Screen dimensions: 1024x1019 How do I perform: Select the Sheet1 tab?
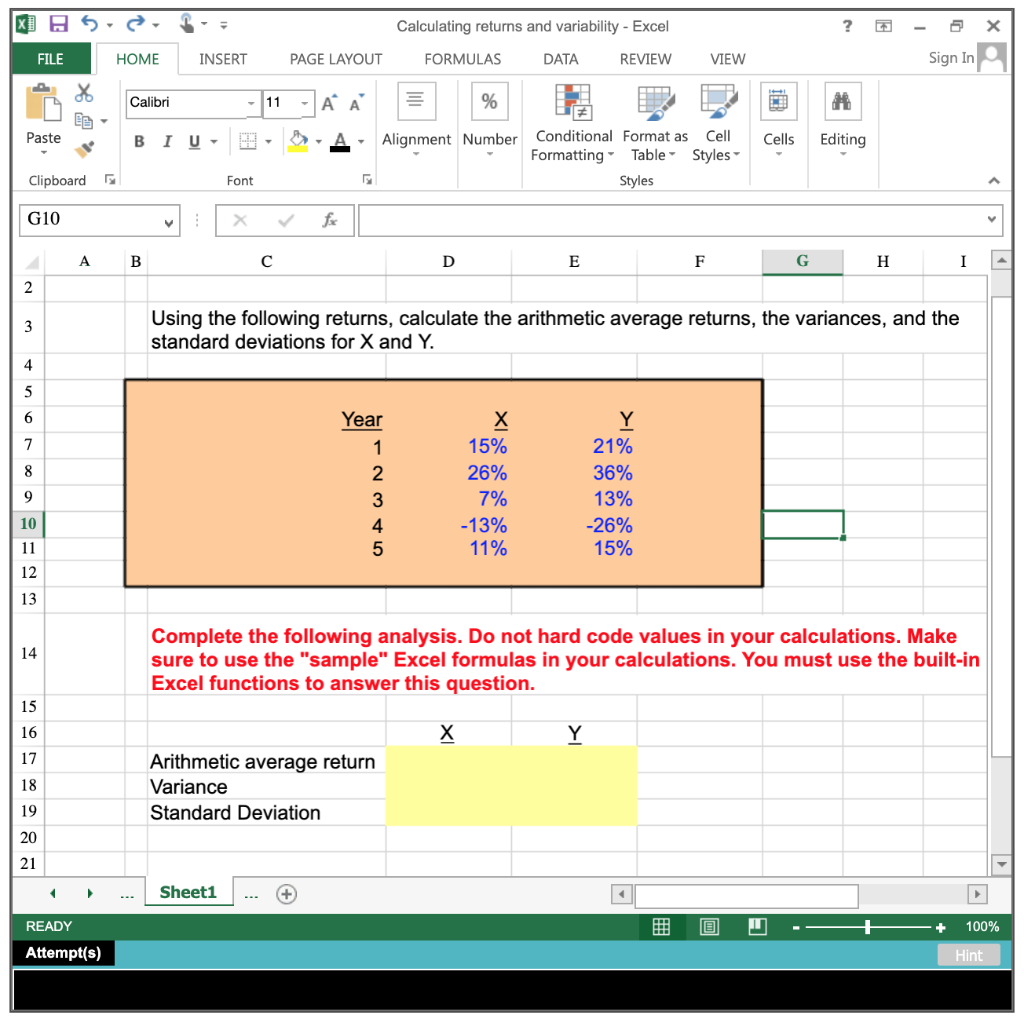(x=188, y=891)
